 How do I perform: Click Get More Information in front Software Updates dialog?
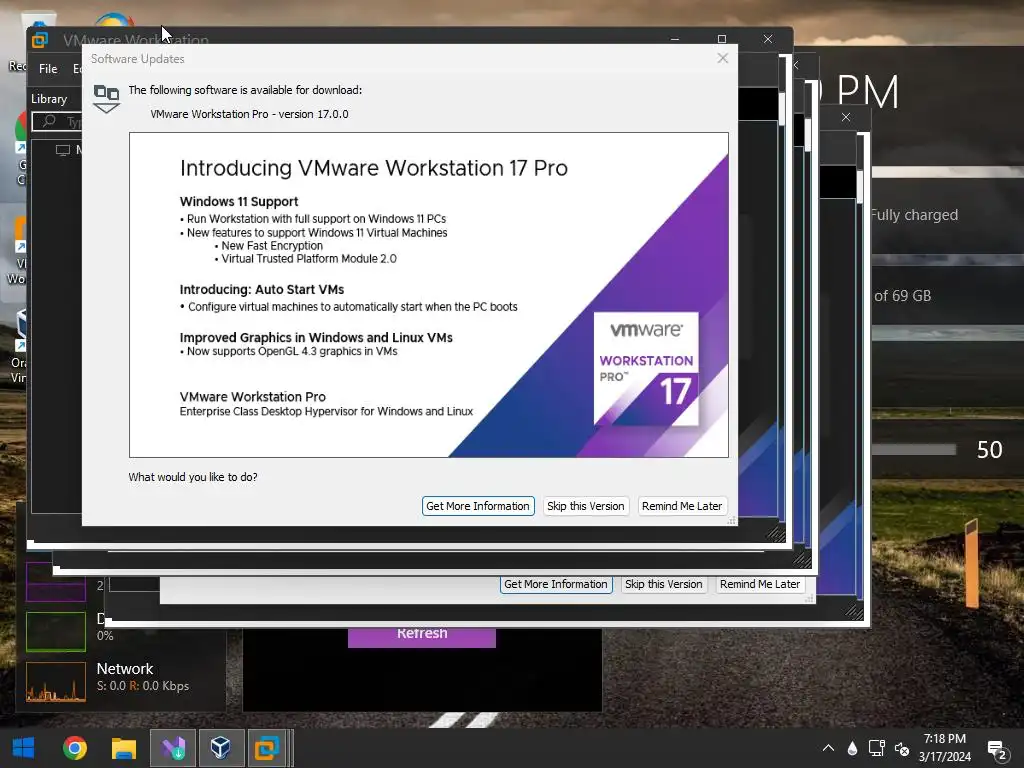[478, 506]
